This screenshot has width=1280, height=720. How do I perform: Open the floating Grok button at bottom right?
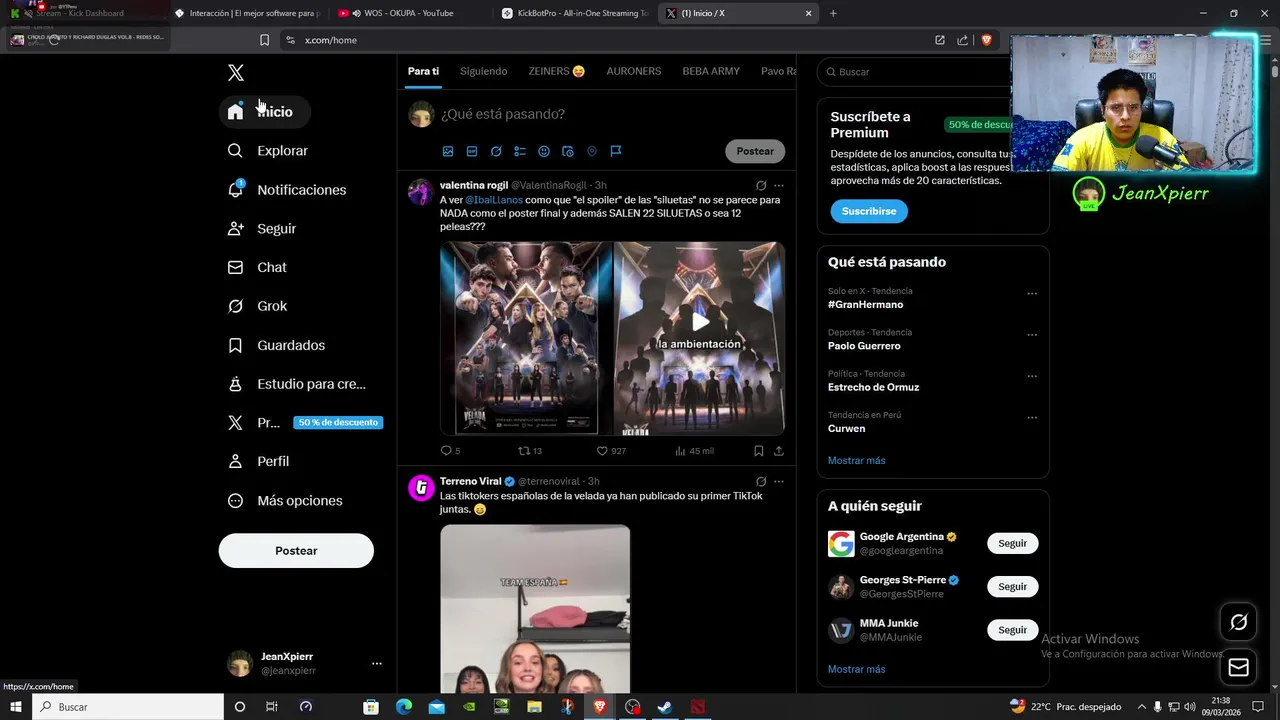coord(1238,622)
